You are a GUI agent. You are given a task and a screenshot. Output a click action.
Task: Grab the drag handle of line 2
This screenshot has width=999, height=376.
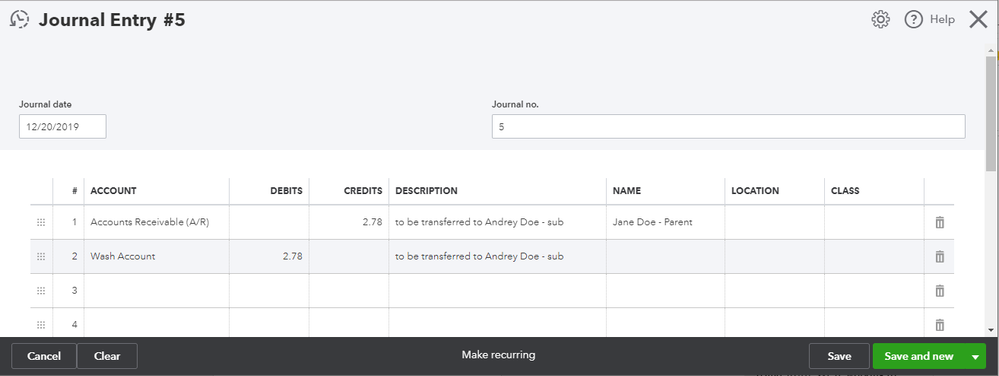point(41,256)
